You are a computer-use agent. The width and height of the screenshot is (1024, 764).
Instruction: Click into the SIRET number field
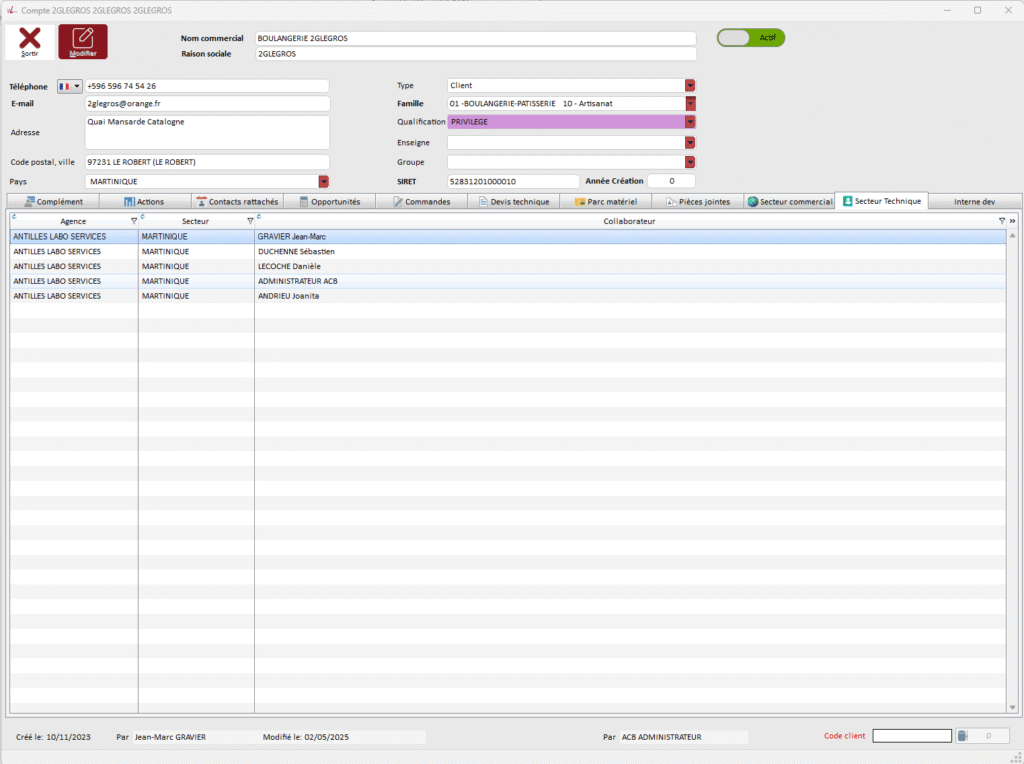coord(512,181)
